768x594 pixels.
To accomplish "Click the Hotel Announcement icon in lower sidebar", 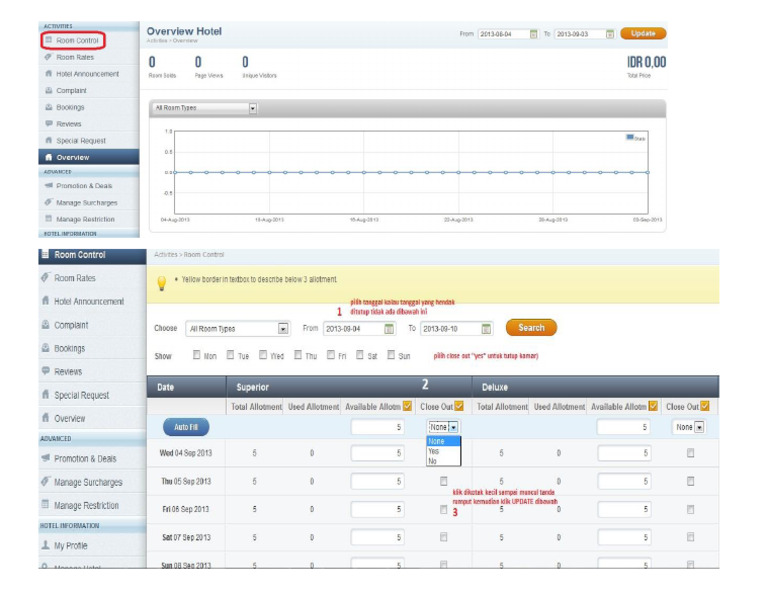I will 46,301.
